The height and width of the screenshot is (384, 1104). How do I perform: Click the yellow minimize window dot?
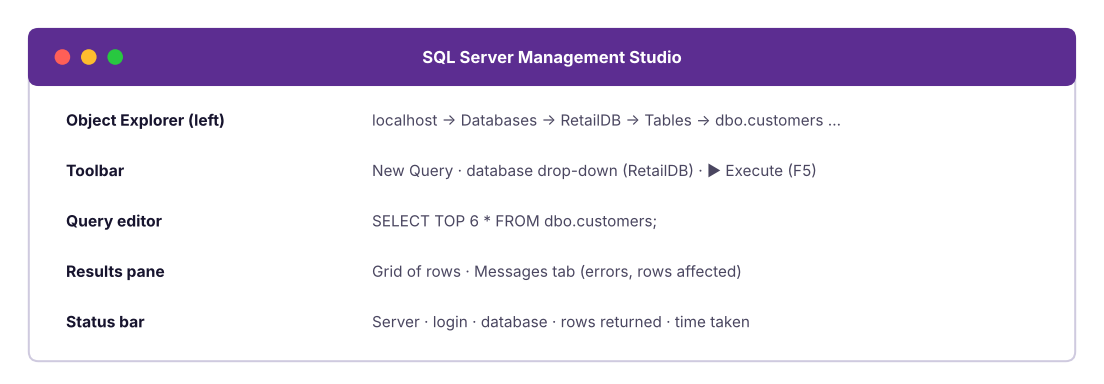pyautogui.click(x=89, y=57)
